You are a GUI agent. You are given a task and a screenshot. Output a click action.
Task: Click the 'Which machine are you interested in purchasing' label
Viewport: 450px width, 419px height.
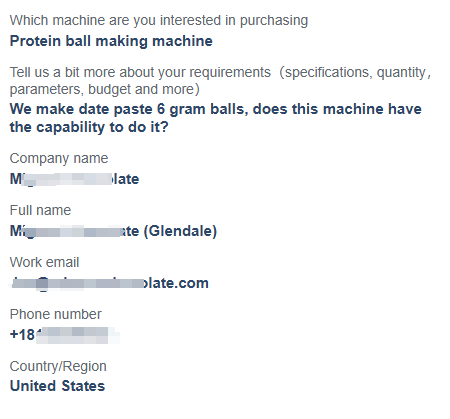tap(159, 21)
